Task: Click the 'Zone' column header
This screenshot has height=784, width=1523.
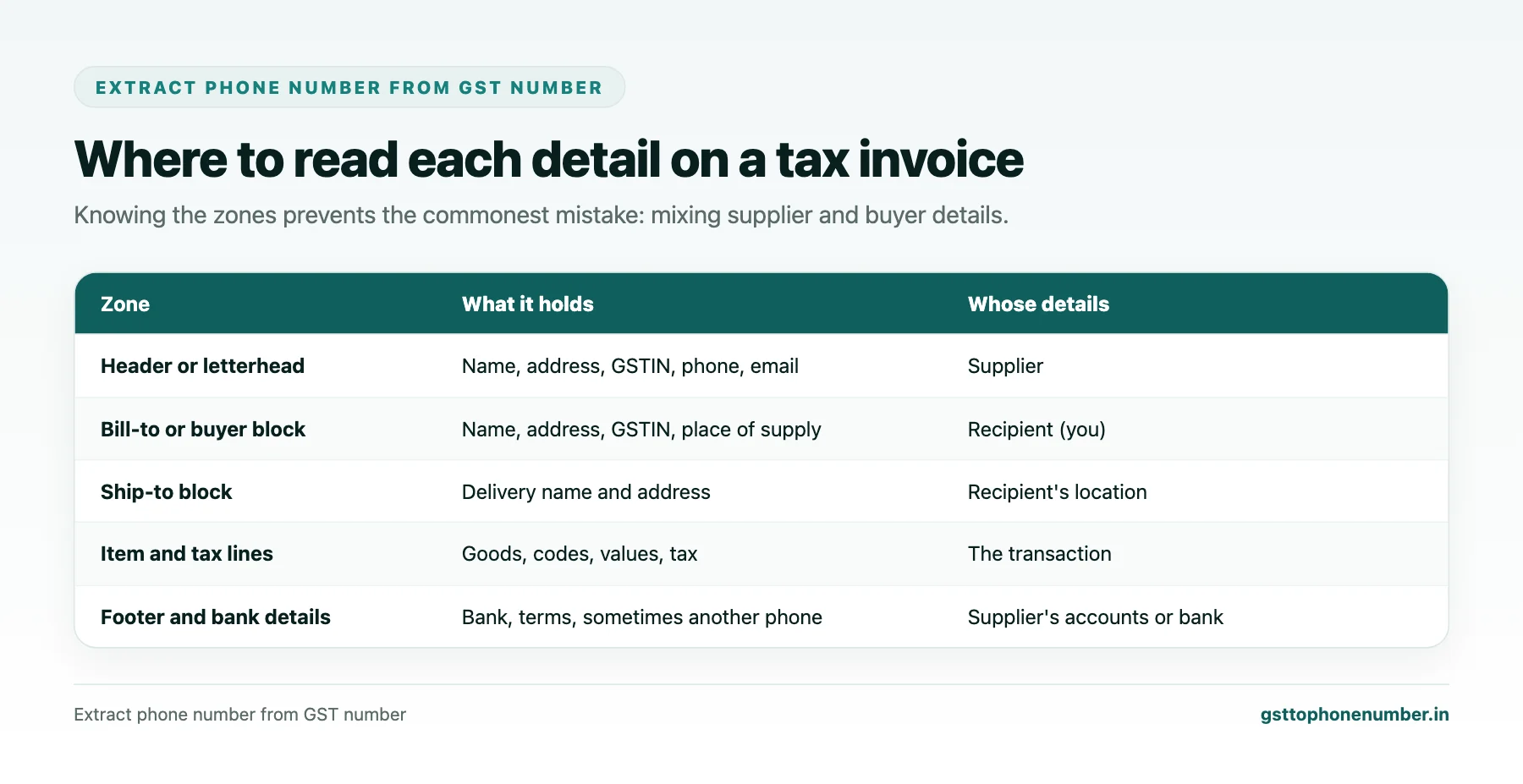Action: coord(125,304)
